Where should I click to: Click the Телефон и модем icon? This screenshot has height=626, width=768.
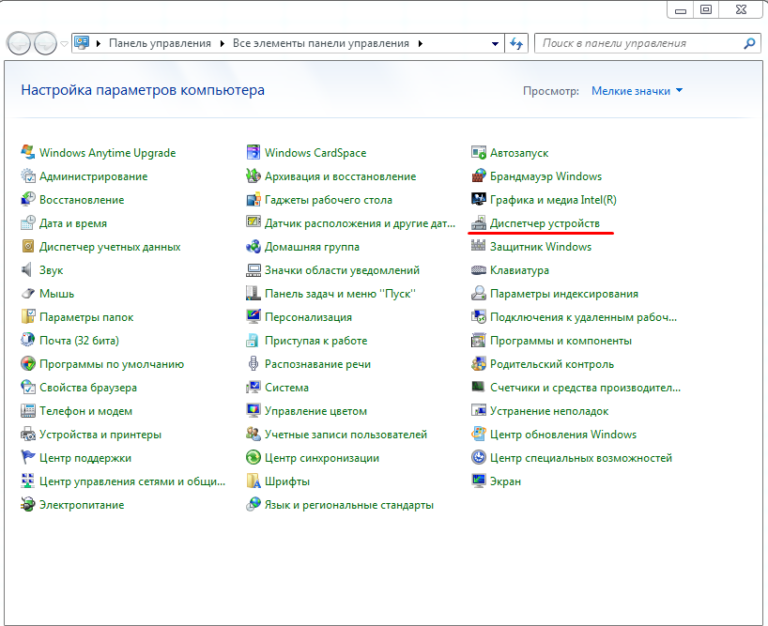pyautogui.click(x=28, y=410)
